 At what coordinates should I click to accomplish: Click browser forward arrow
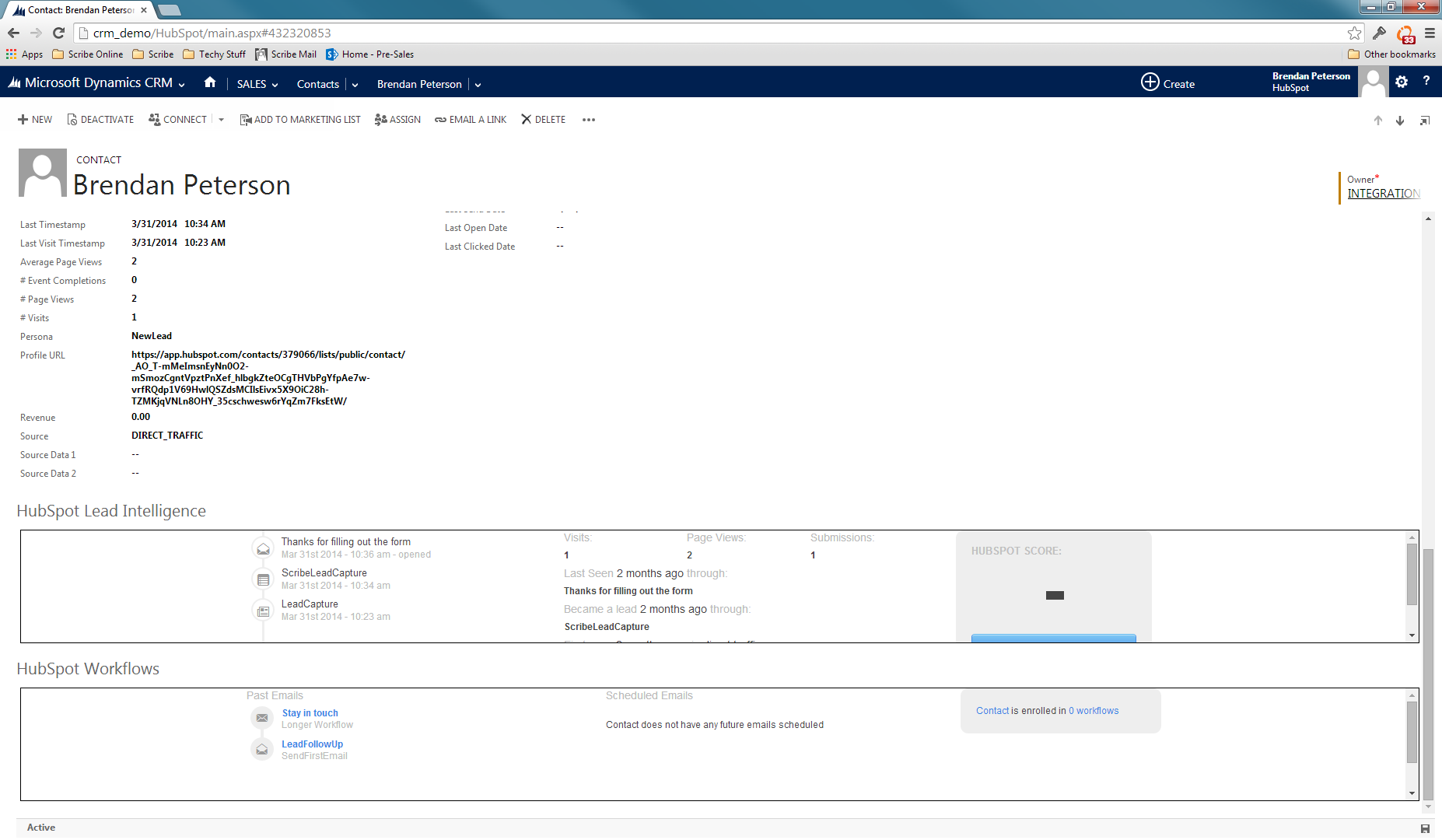tap(36, 33)
